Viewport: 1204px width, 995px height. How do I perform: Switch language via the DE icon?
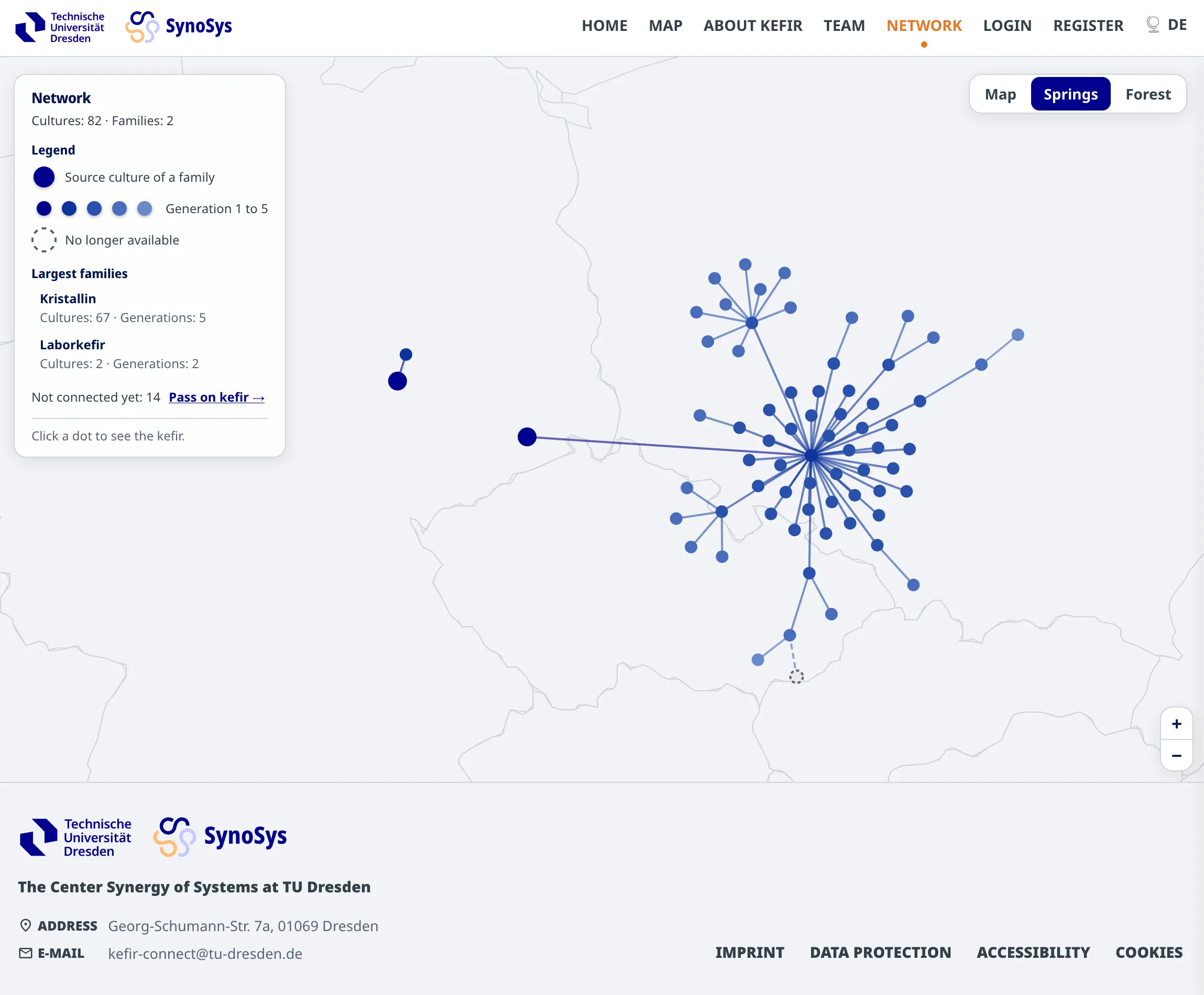1166,25
